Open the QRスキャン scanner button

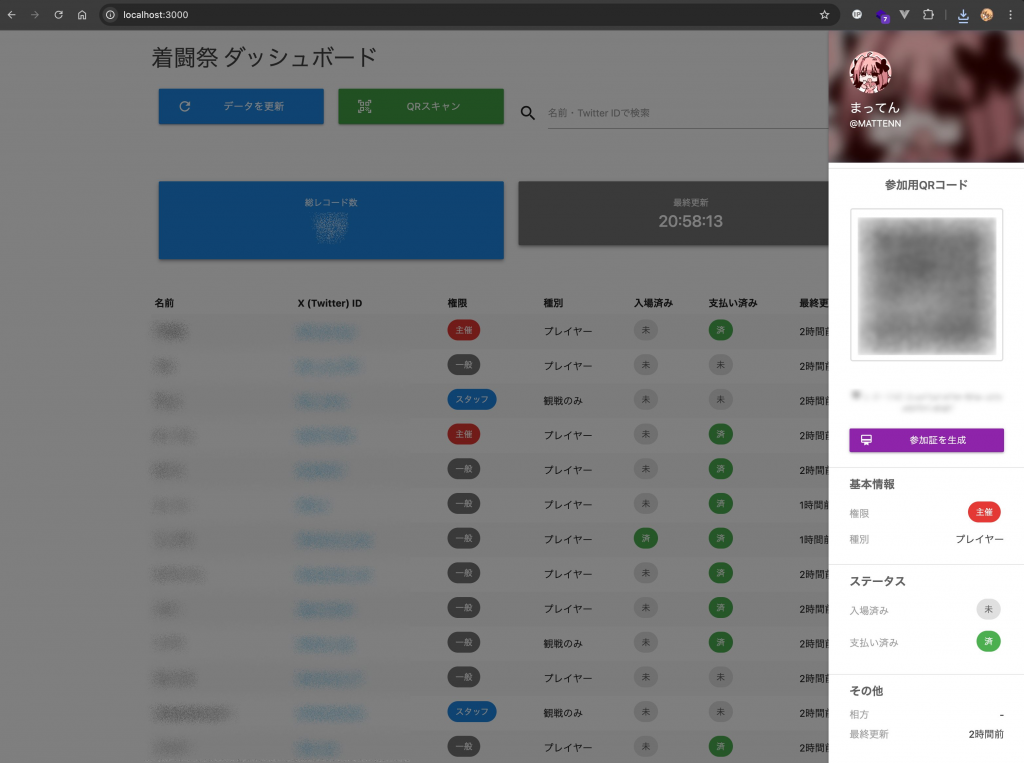[x=420, y=106]
